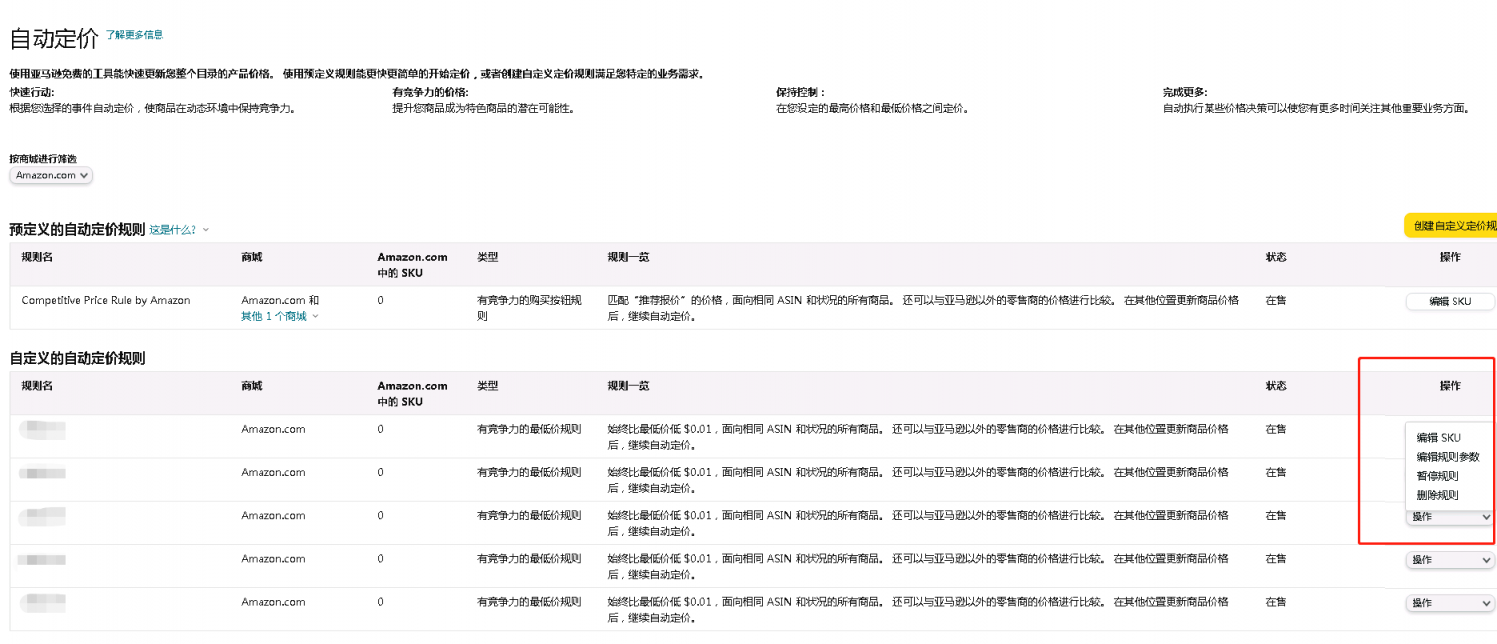This screenshot has height=644, width=1497.
Task: Click 类型 header in the custom rules table
Action: click(488, 386)
